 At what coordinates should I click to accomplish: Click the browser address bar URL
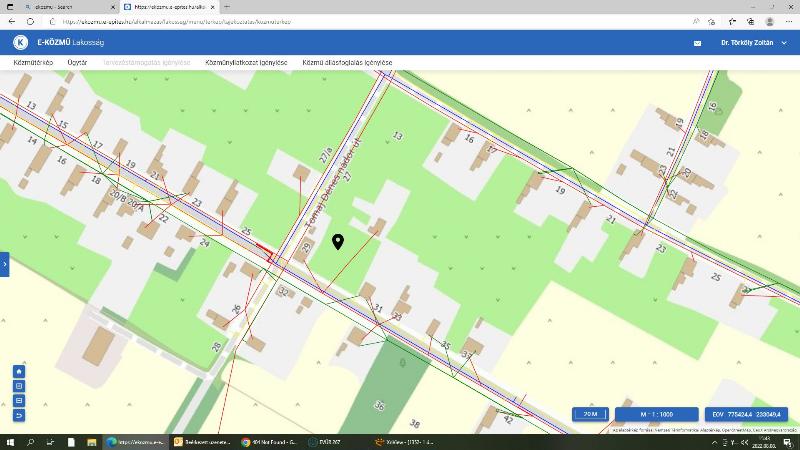coord(177,22)
